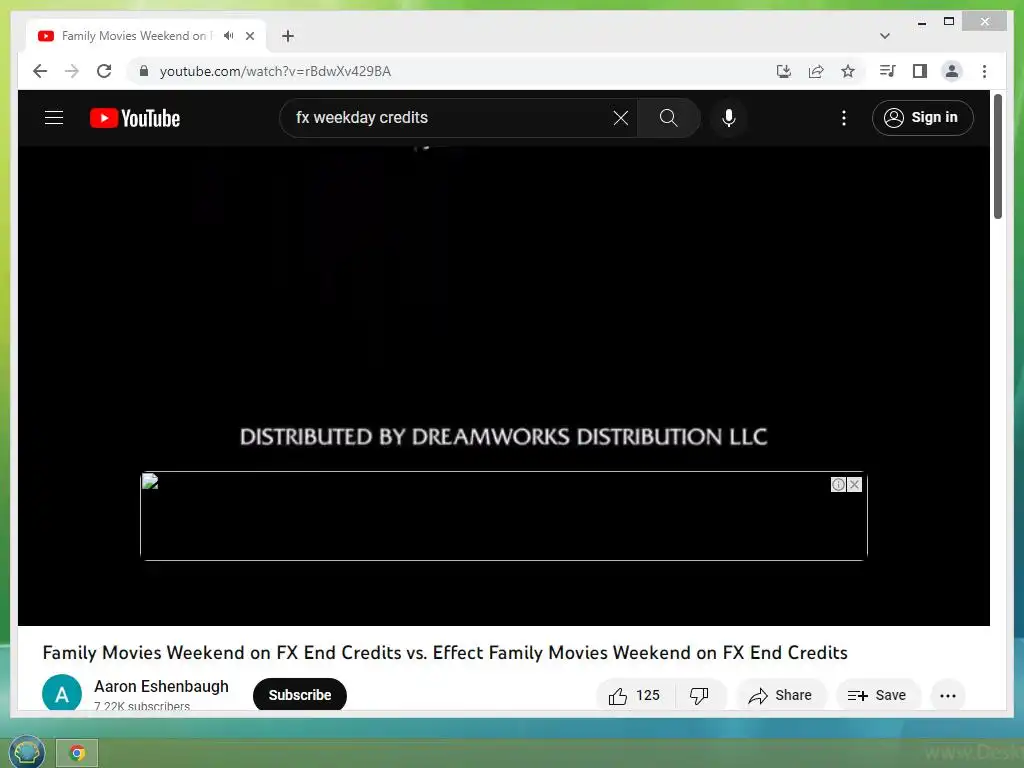This screenshot has height=768, width=1024.
Task: Share this page from the address bar
Action: click(816, 71)
